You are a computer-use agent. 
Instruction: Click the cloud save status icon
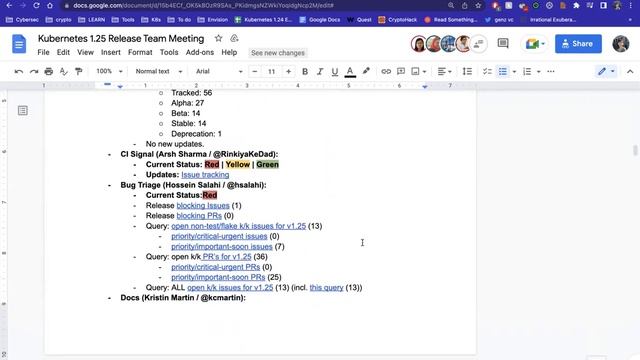coord(234,38)
